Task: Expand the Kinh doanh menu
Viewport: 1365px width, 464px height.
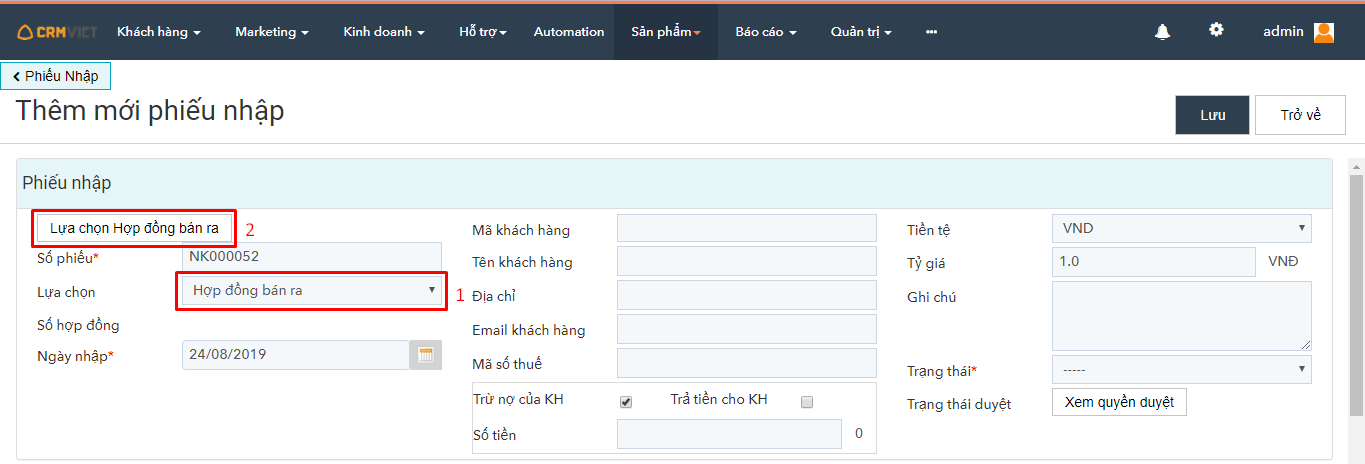Action: point(384,32)
